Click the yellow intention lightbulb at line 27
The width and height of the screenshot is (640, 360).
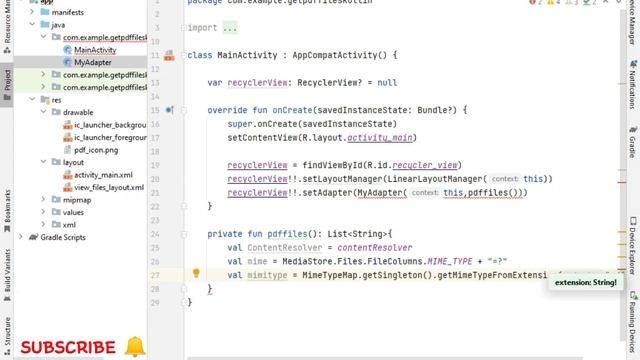196,273
